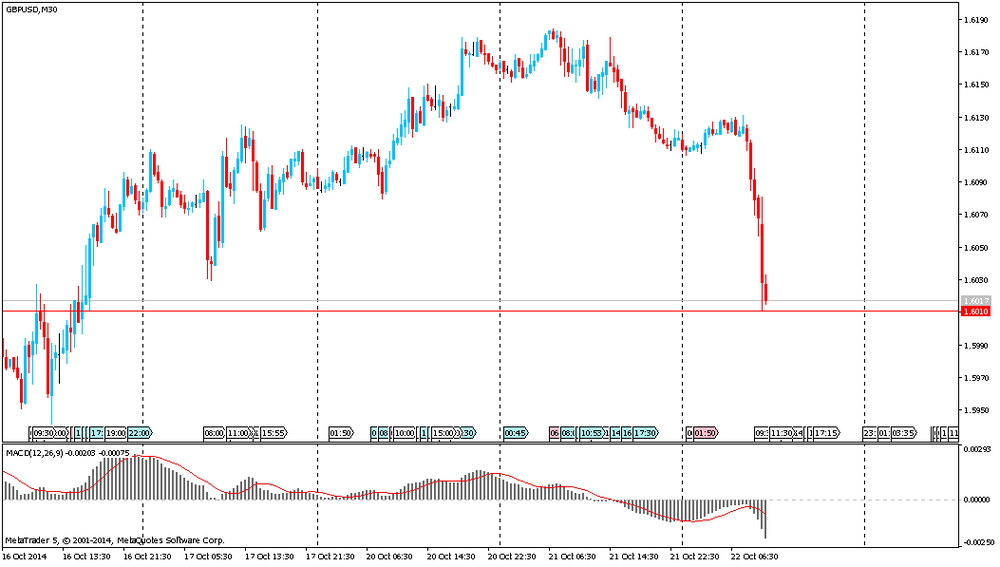The height and width of the screenshot is (567, 1000).
Task: Select the 17:15 event marker
Action: 827,433
